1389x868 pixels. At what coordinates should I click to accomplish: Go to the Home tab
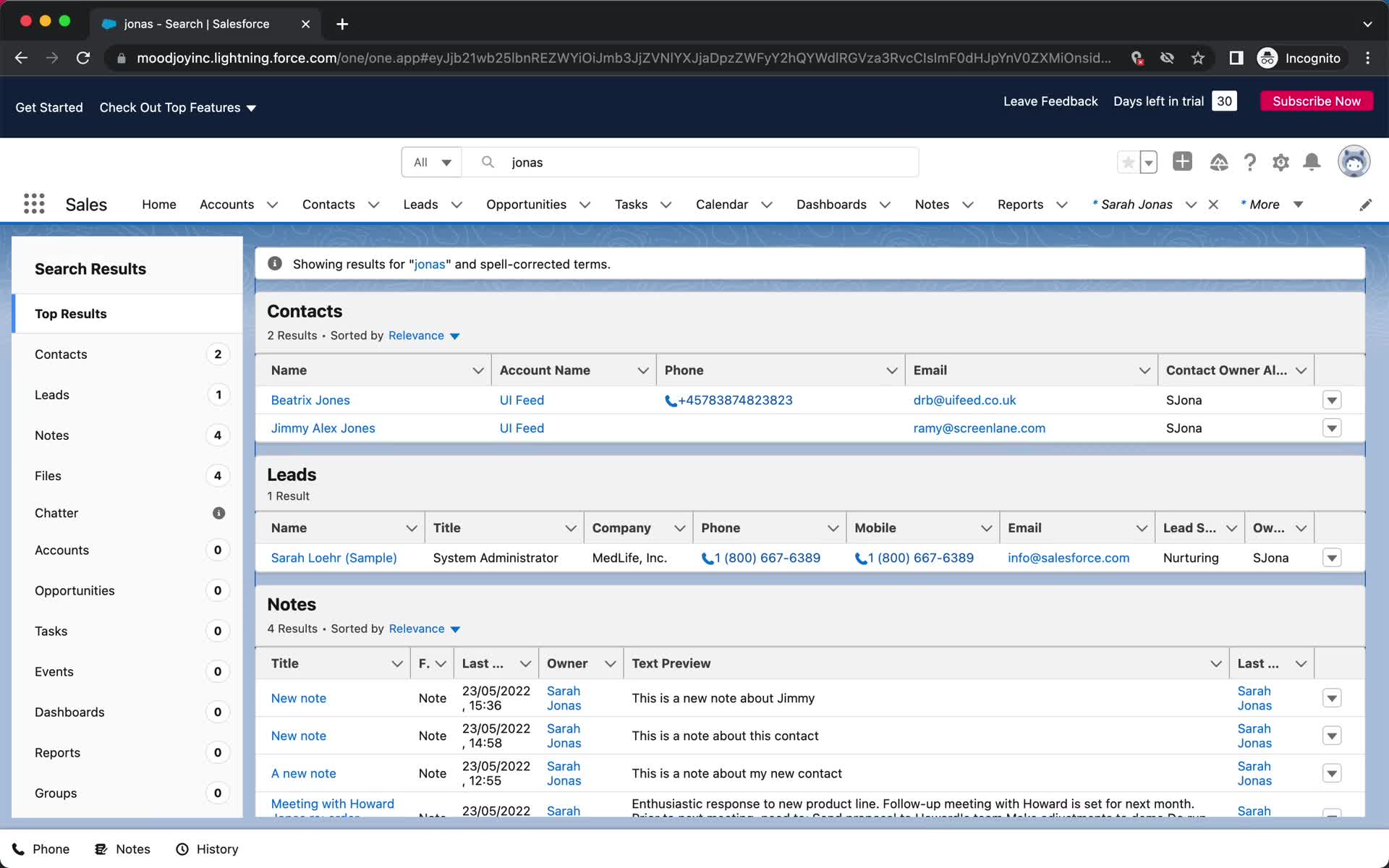tap(159, 205)
